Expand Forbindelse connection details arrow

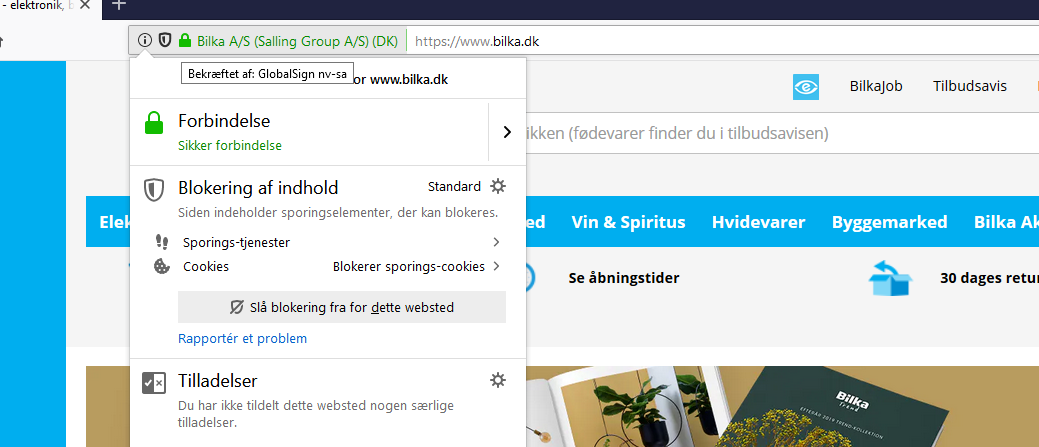(x=507, y=132)
